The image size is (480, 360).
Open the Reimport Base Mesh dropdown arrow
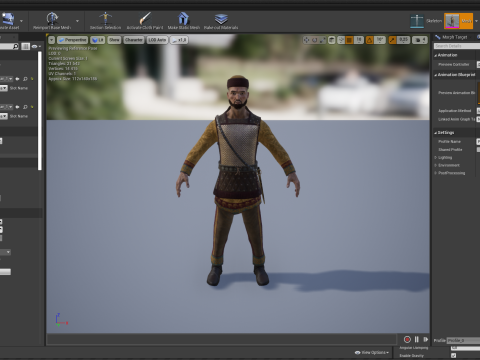[77, 21]
